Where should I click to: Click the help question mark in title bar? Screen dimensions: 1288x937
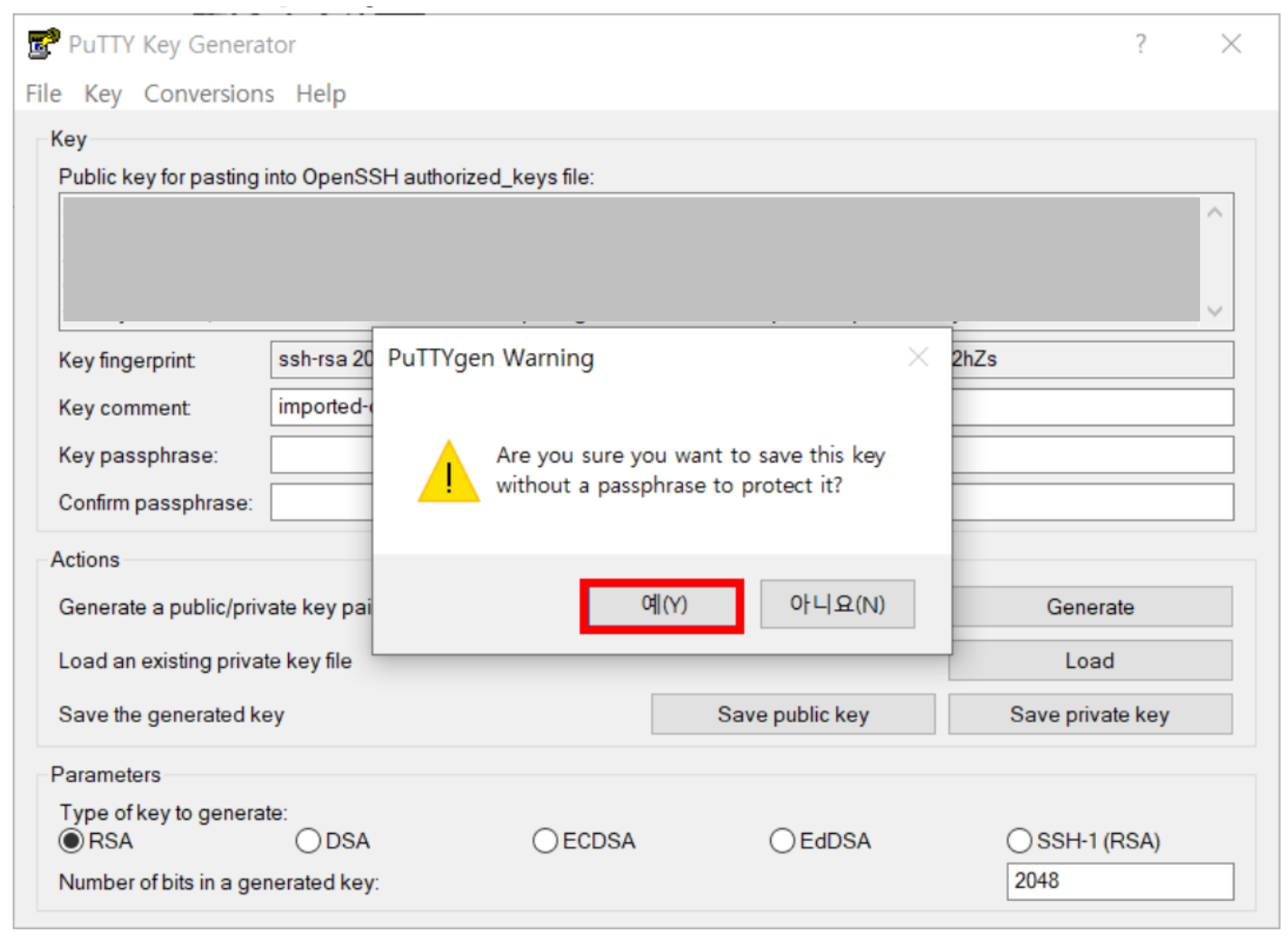point(1140,43)
